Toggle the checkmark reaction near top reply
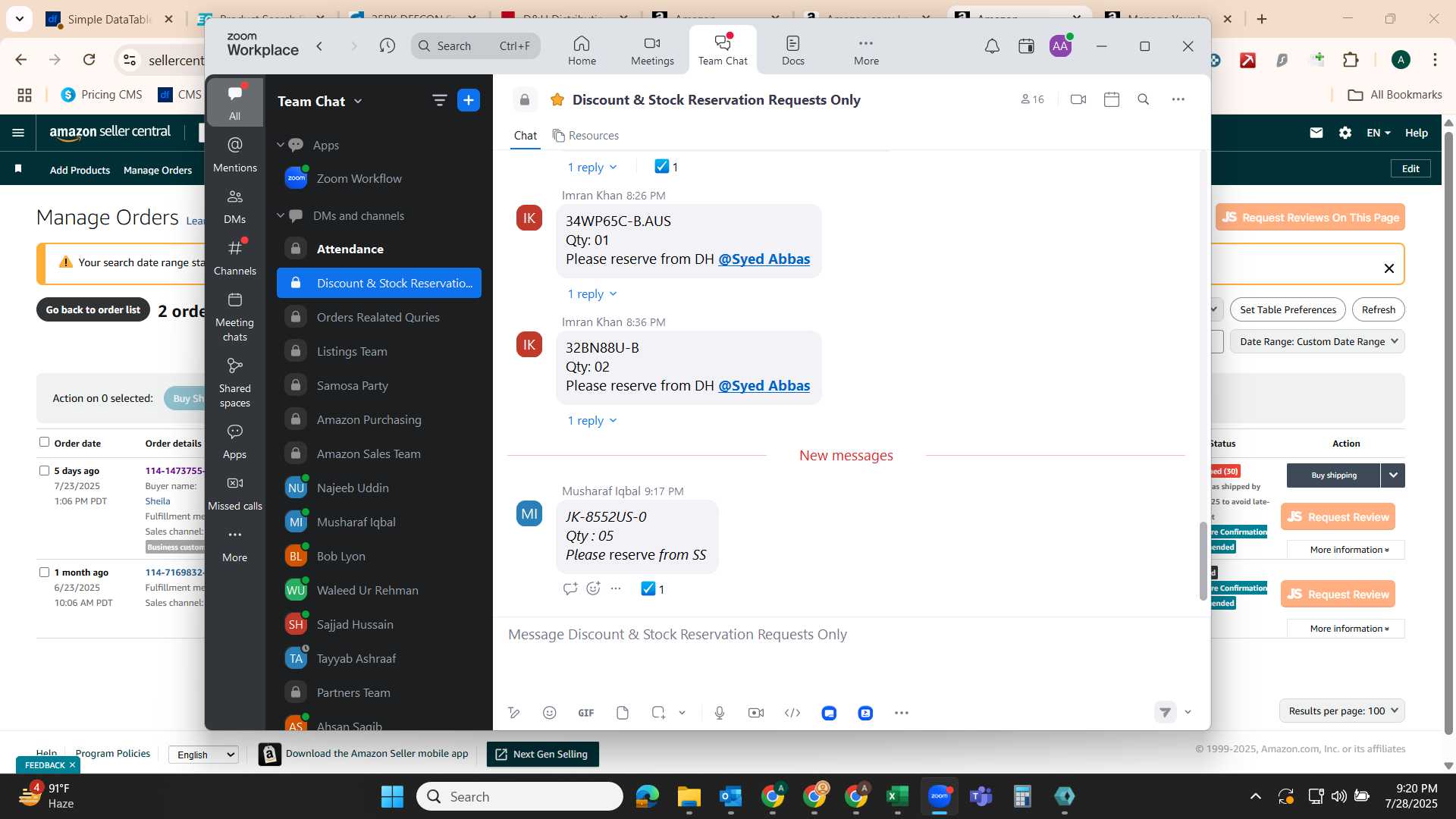The width and height of the screenshot is (1456, 819). 667,166
